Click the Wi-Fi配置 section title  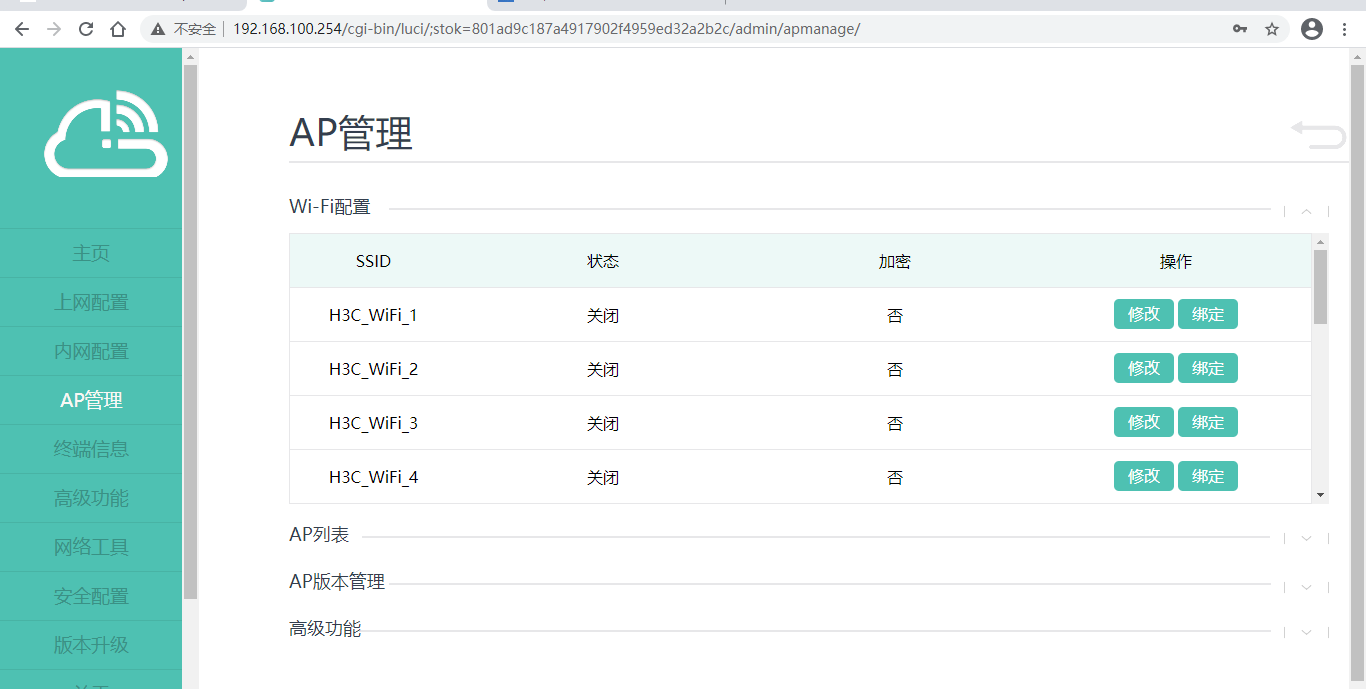[x=330, y=207]
